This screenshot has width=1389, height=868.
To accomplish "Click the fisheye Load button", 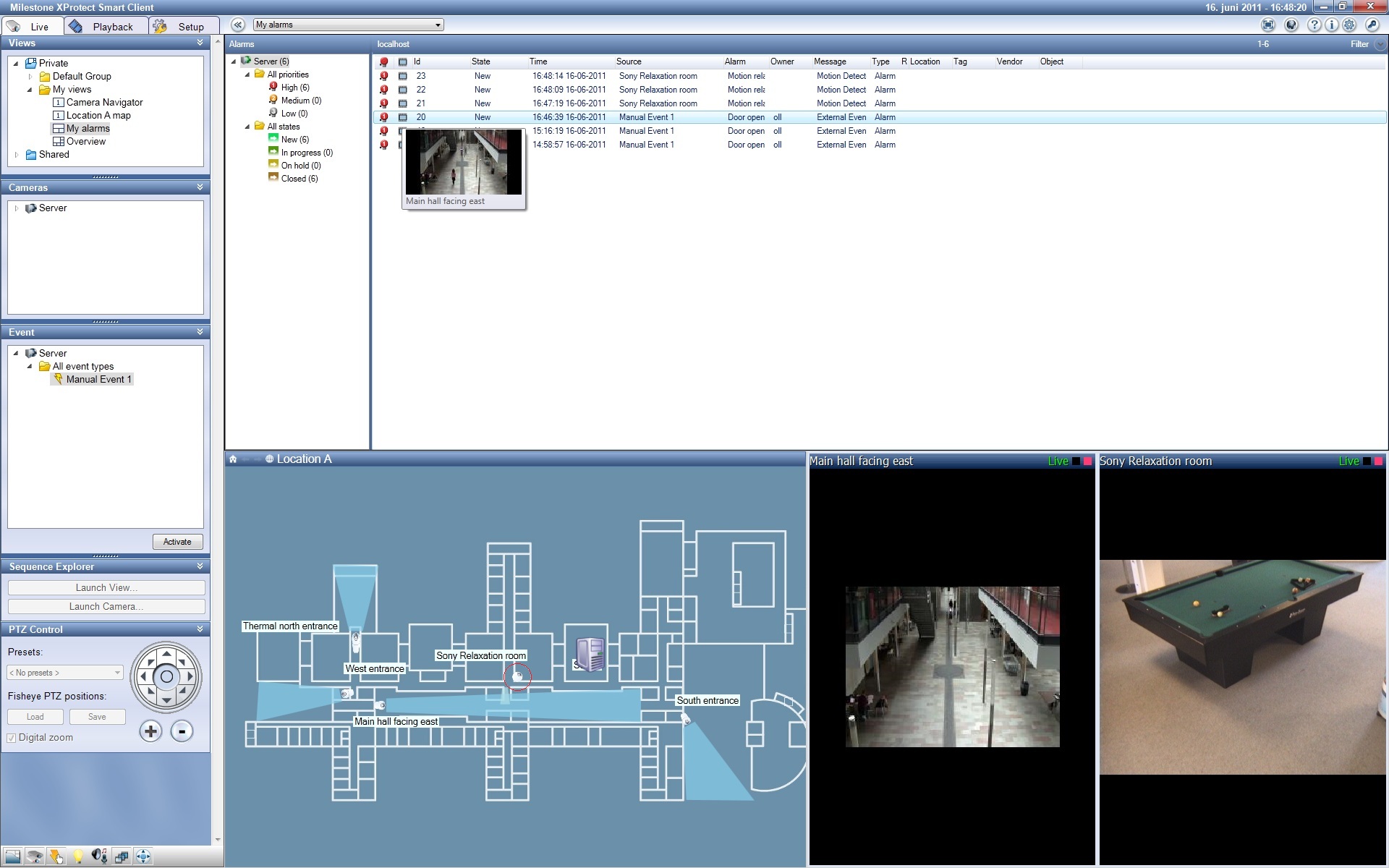I will 35,717.
